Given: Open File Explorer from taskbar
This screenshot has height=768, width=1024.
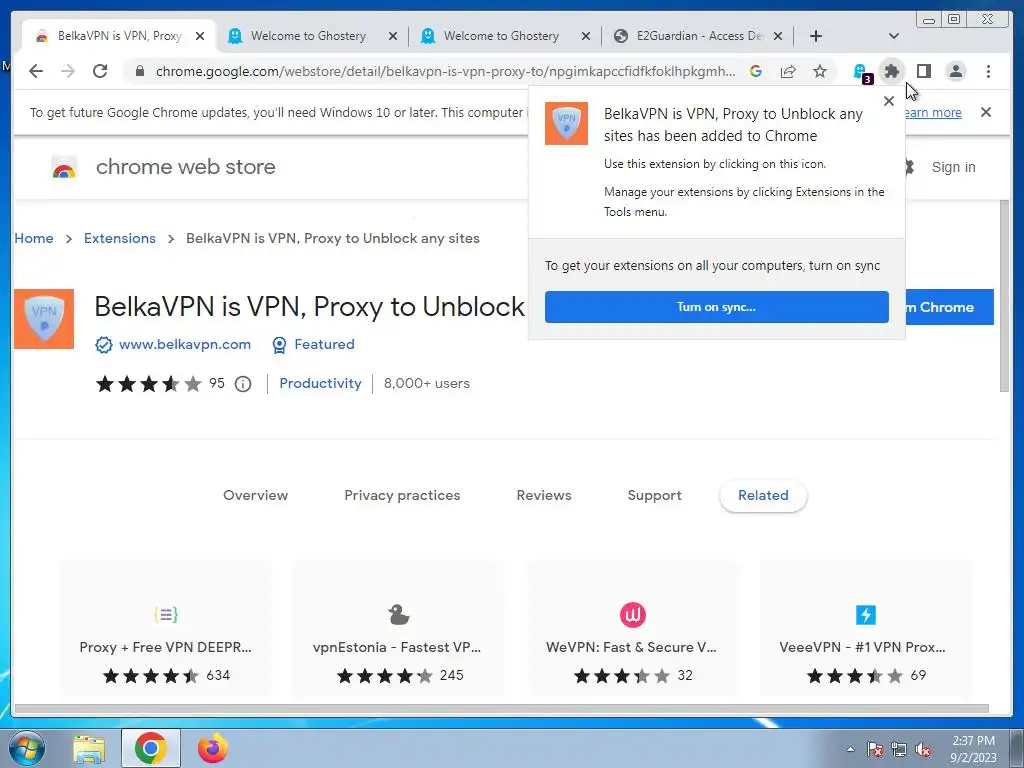Looking at the screenshot, I should click(89, 748).
